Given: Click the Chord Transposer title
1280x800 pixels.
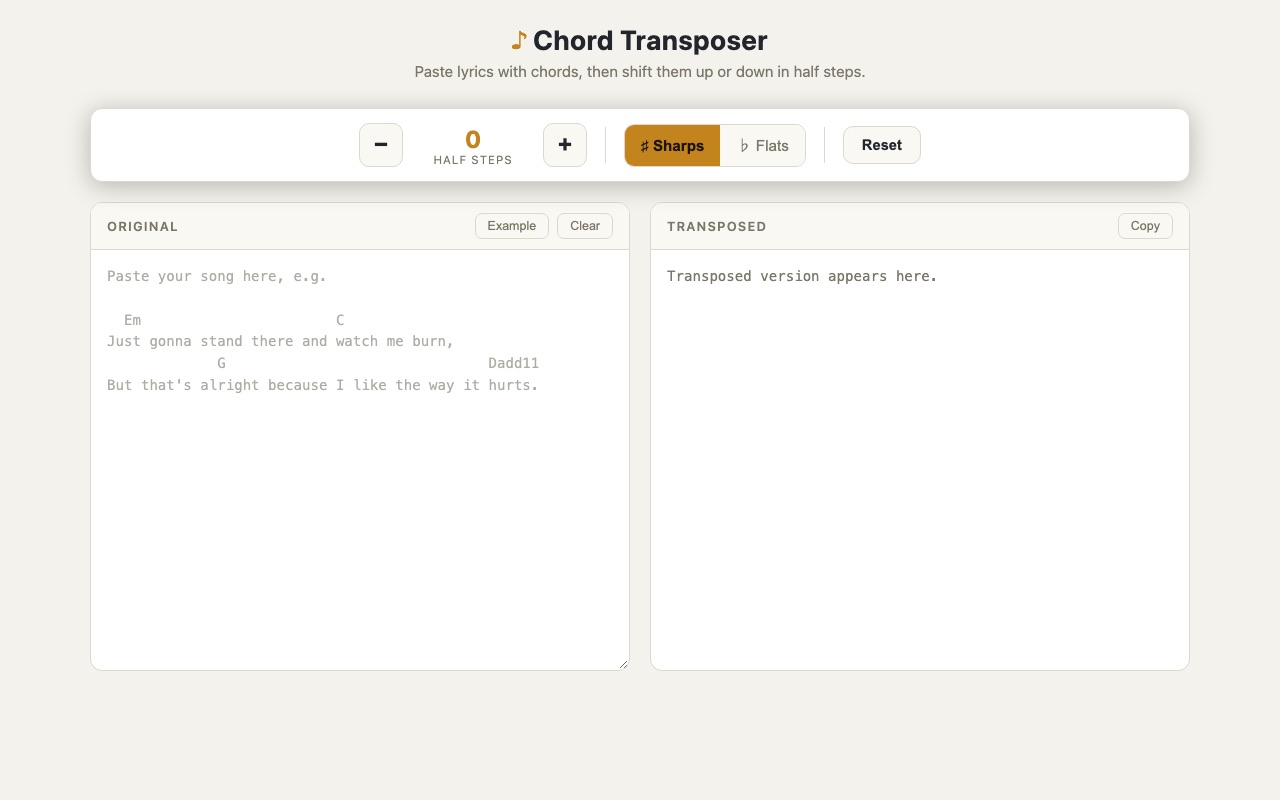Looking at the screenshot, I should tap(650, 41).
